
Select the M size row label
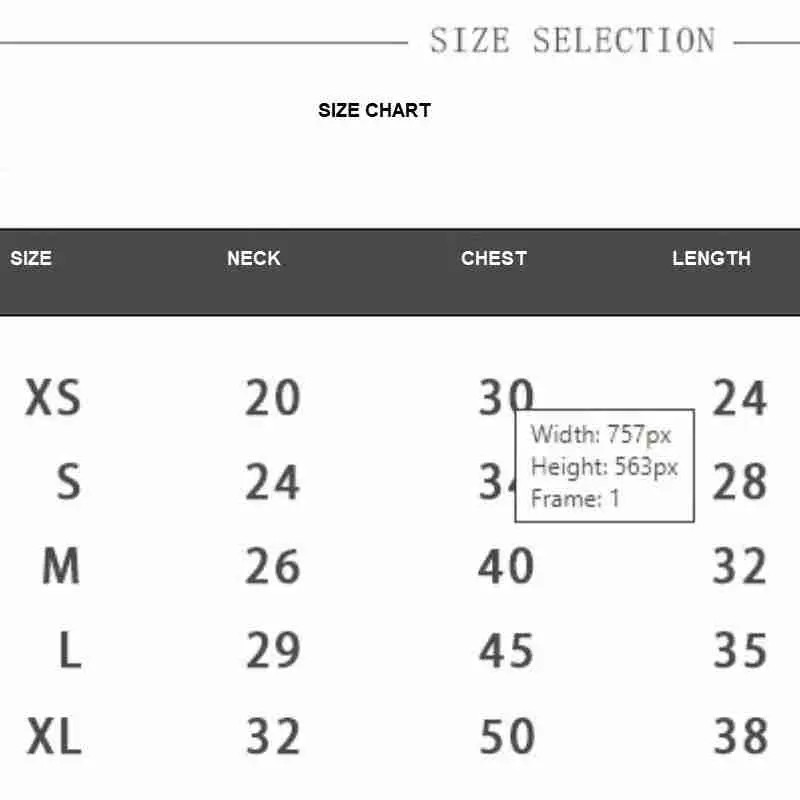tap(61, 565)
